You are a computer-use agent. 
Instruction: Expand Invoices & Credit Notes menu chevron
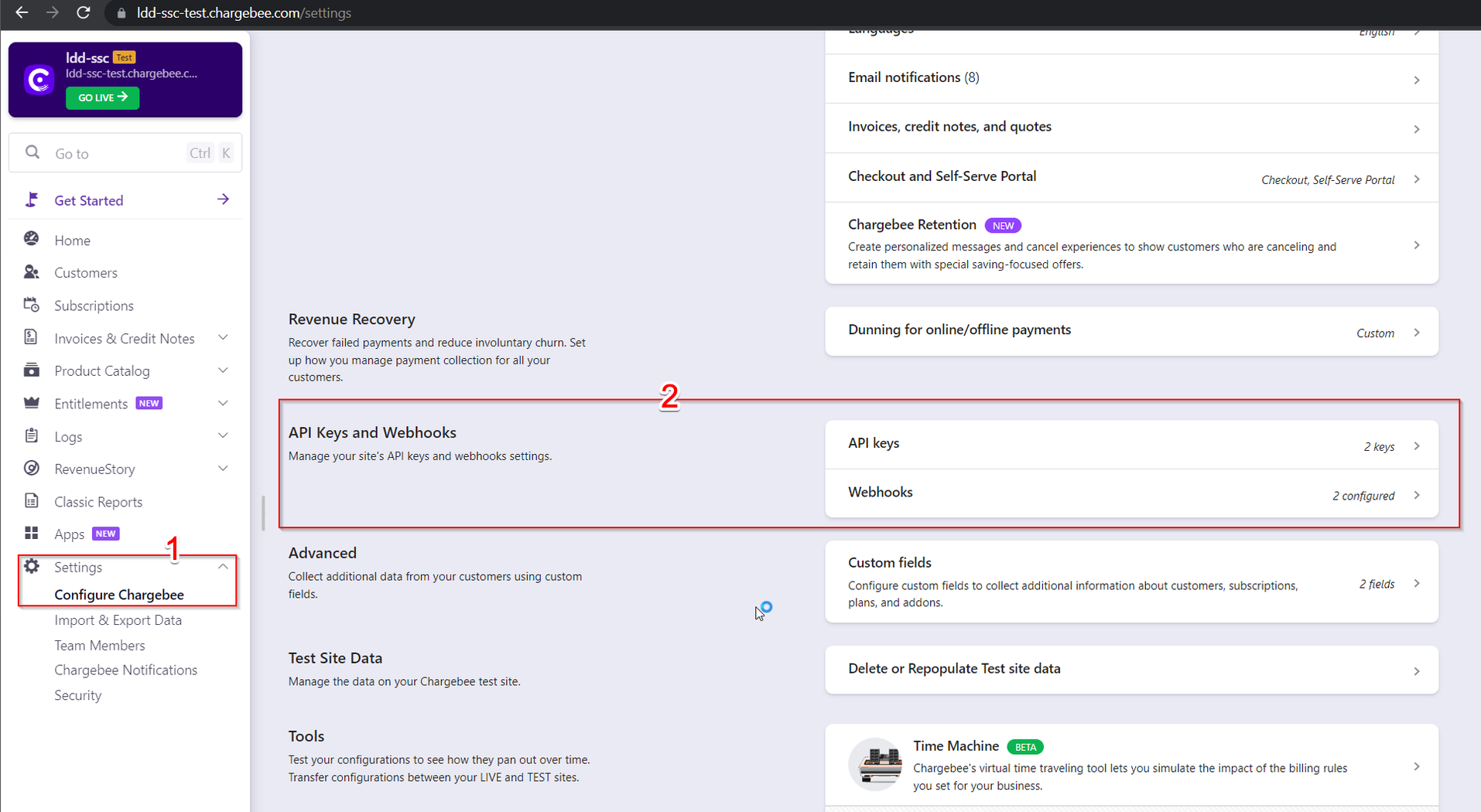tap(223, 337)
